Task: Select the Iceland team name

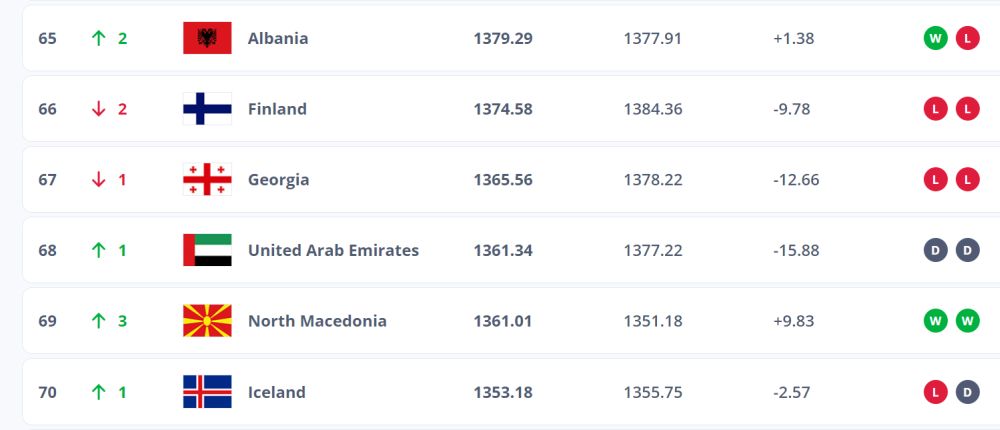Action: coord(276,392)
